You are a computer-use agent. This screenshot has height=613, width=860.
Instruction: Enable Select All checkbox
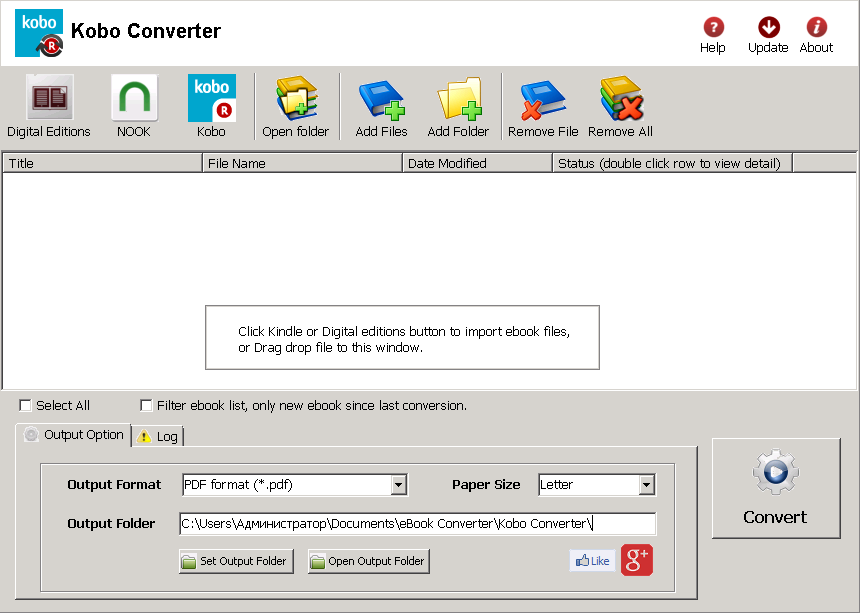[25, 405]
